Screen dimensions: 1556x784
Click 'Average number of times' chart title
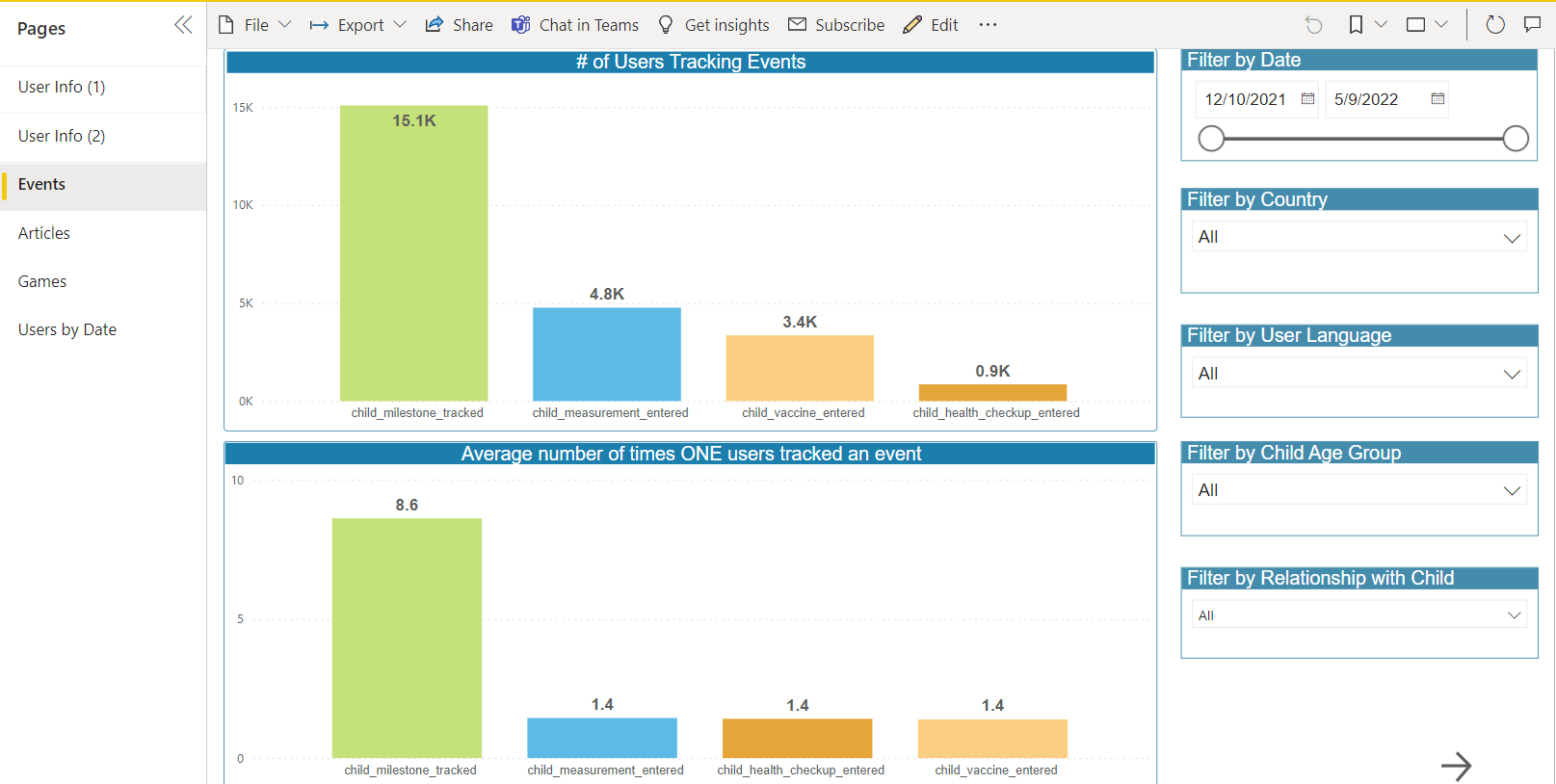[691, 455]
